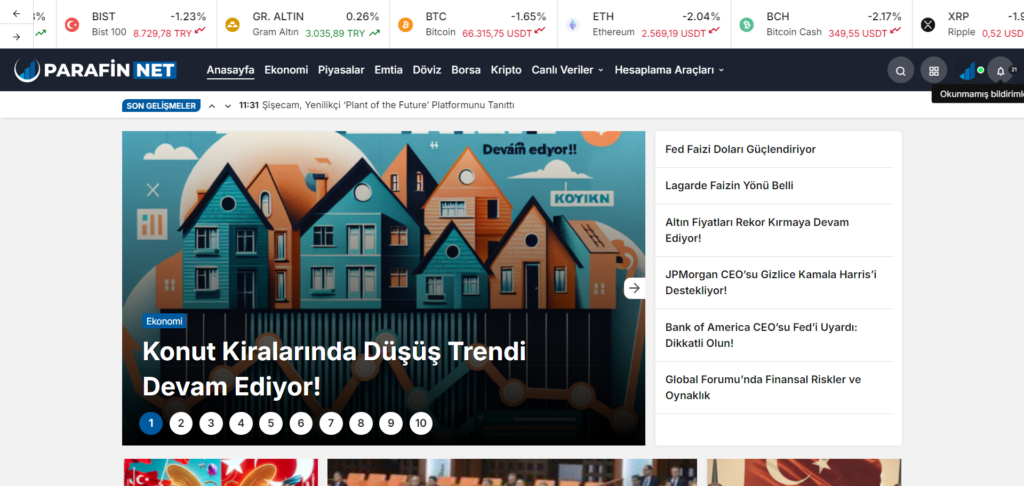Expand the Canlı Veriler dropdown menu
The image size is (1024, 486).
pos(567,70)
